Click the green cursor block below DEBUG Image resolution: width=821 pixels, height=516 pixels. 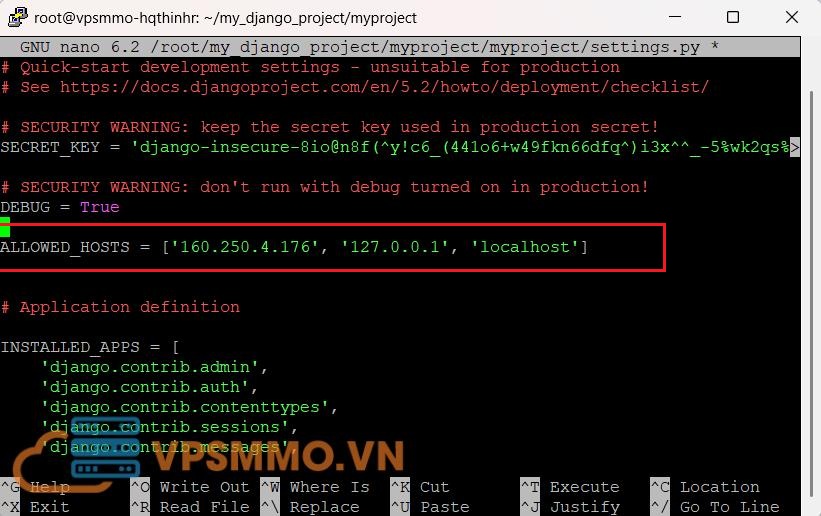(5, 228)
